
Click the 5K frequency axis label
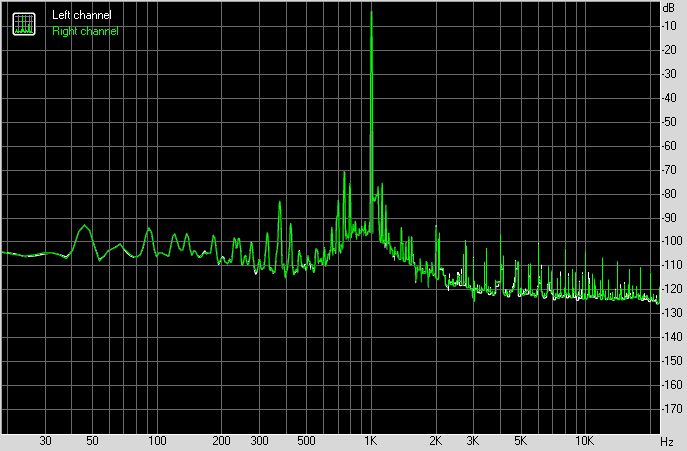pyautogui.click(x=520, y=440)
